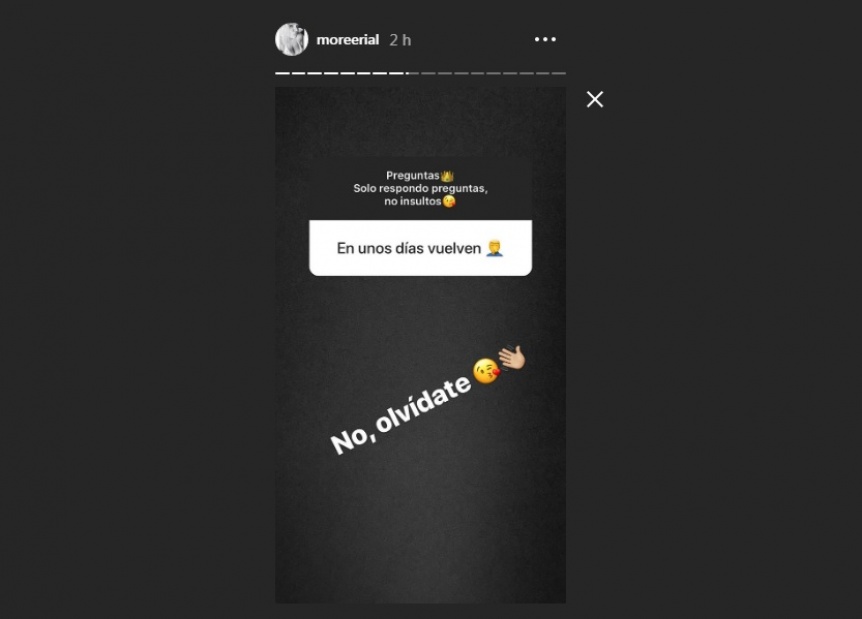
Task: Close the story with the X icon
Action: click(595, 100)
